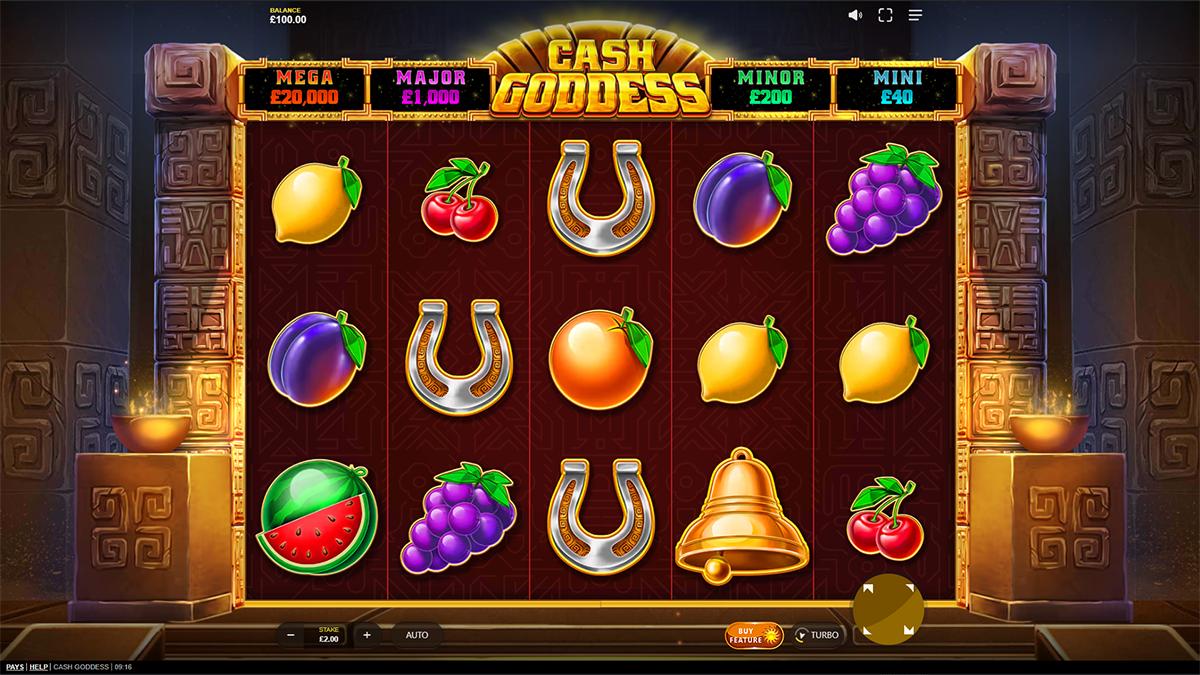Select the Minor £200 jackpot panel
The height and width of the screenshot is (675, 1200).
[x=770, y=87]
